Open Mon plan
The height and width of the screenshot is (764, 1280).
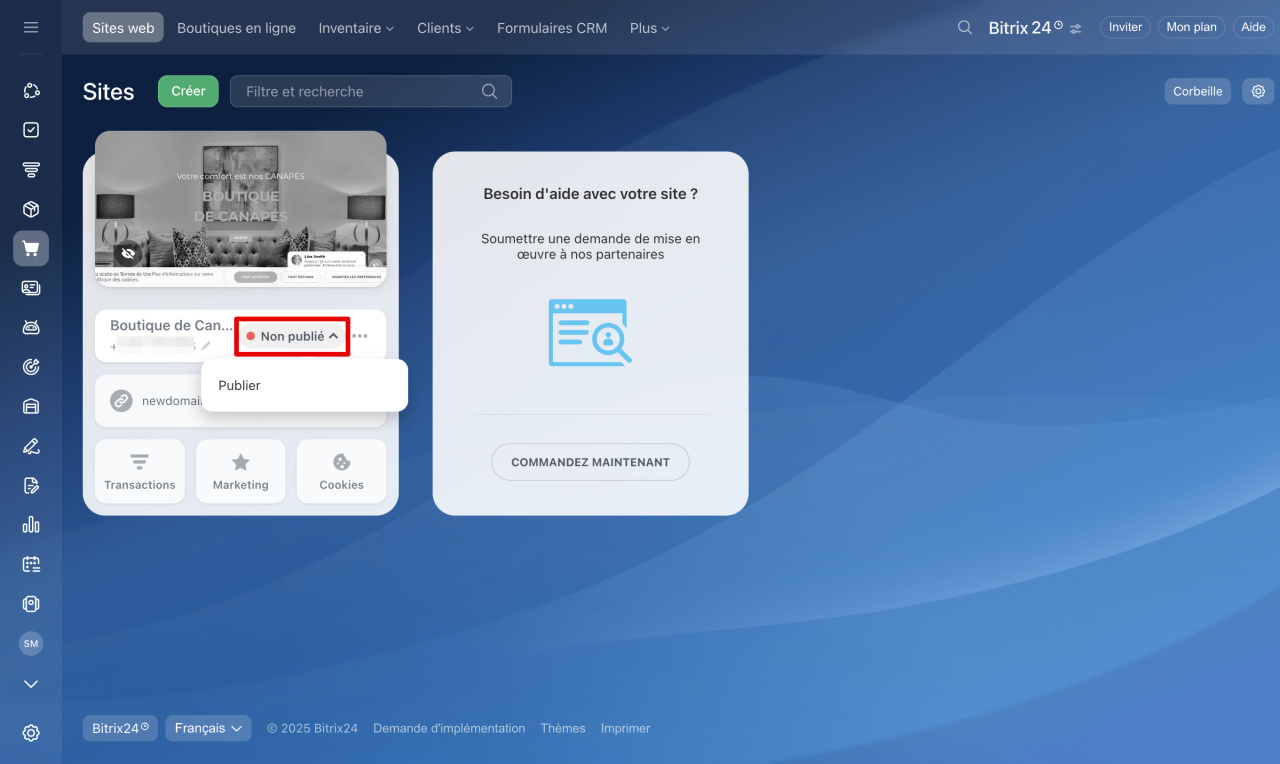[x=1191, y=28]
